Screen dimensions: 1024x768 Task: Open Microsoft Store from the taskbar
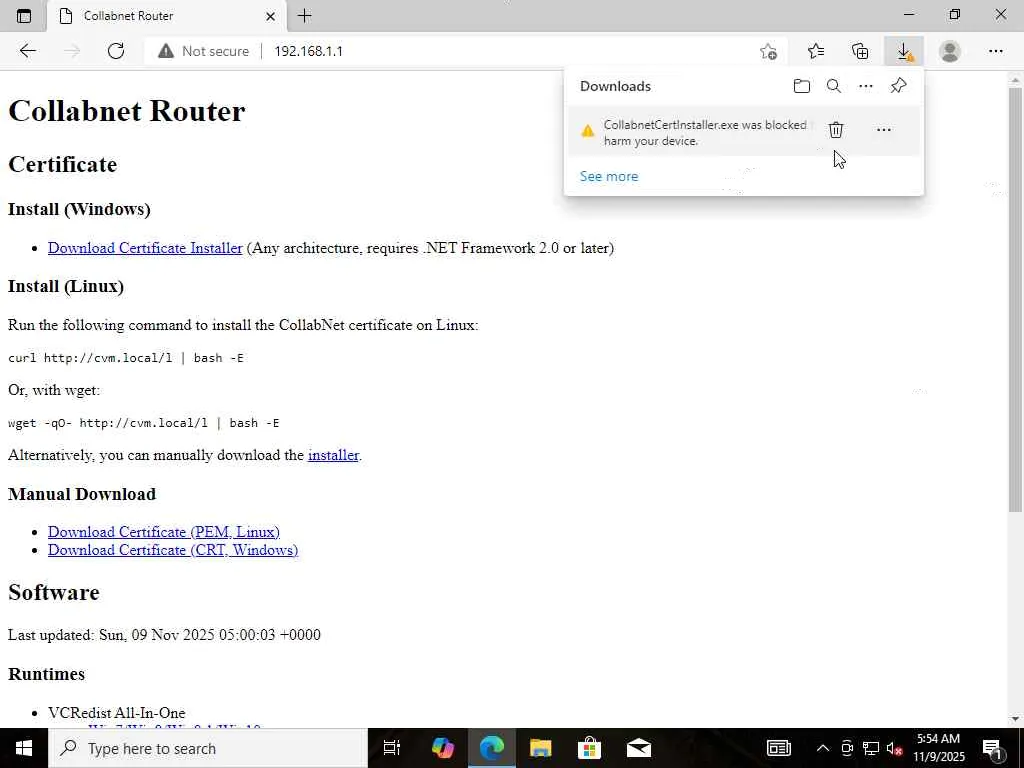click(590, 748)
